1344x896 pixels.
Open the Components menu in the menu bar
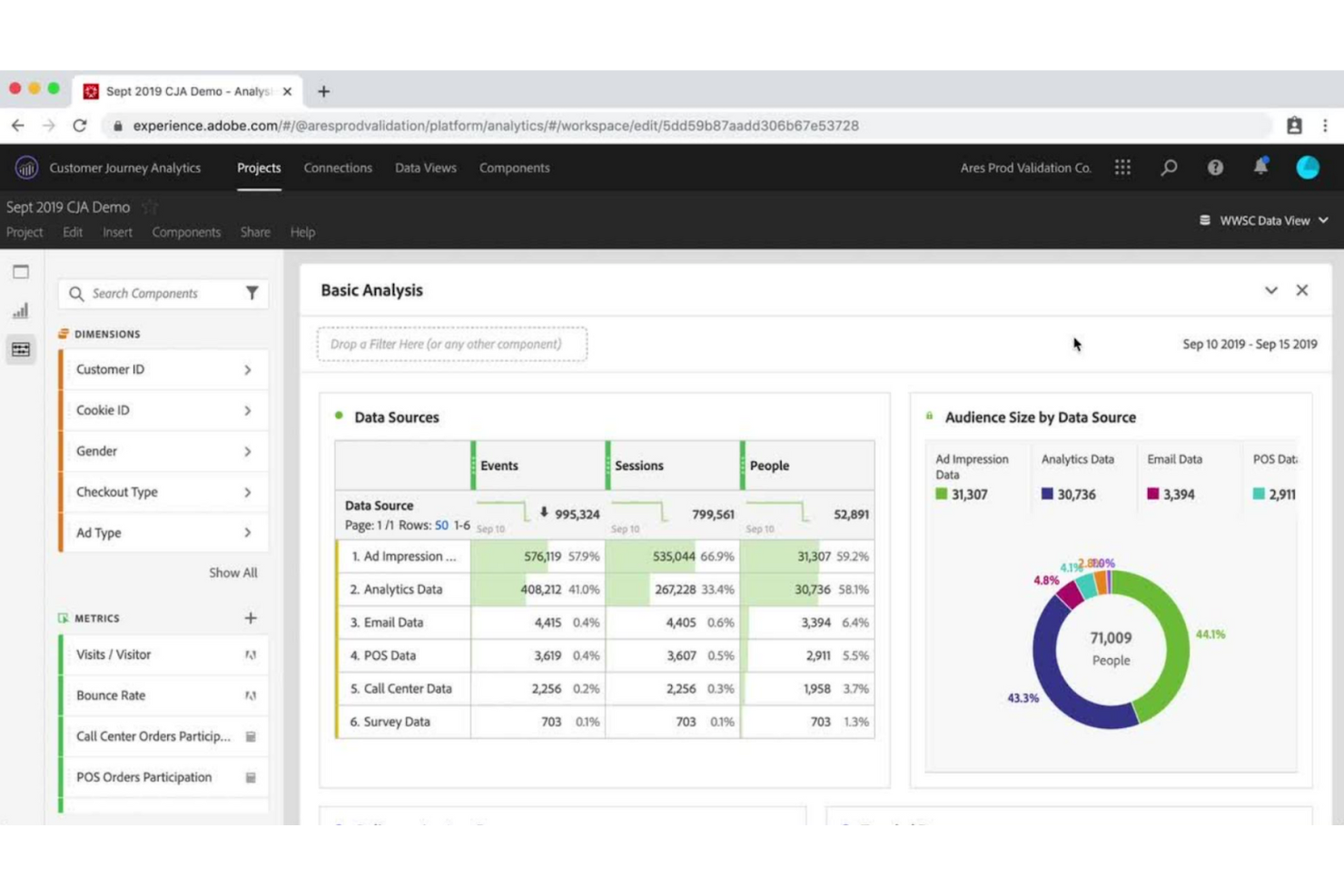click(186, 232)
